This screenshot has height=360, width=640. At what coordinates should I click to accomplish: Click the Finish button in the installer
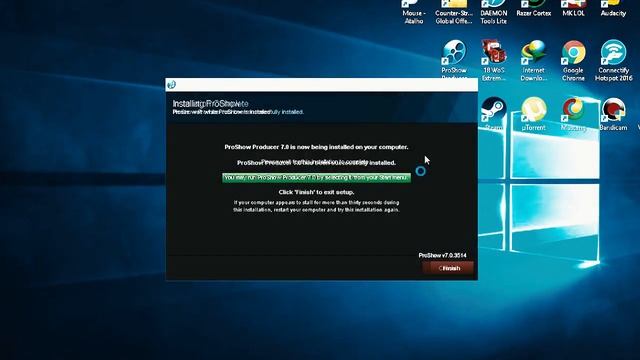coord(448,268)
